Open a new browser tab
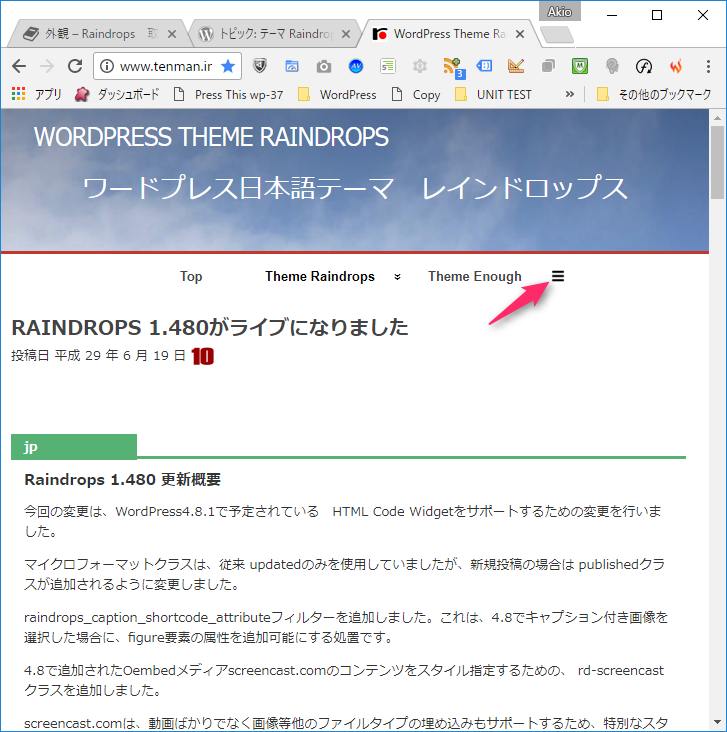This screenshot has width=727, height=732. [557, 35]
